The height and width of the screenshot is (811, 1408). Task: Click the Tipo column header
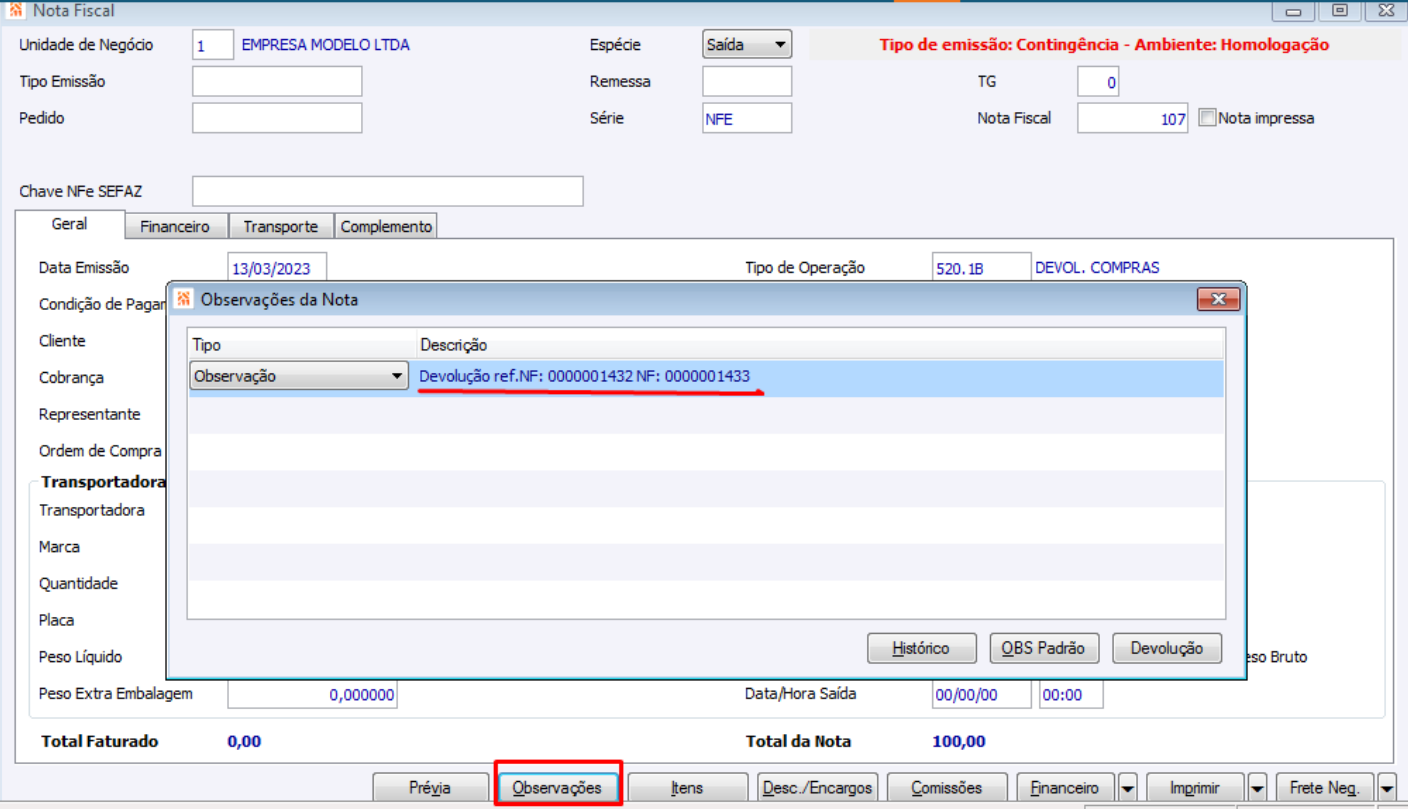302,345
